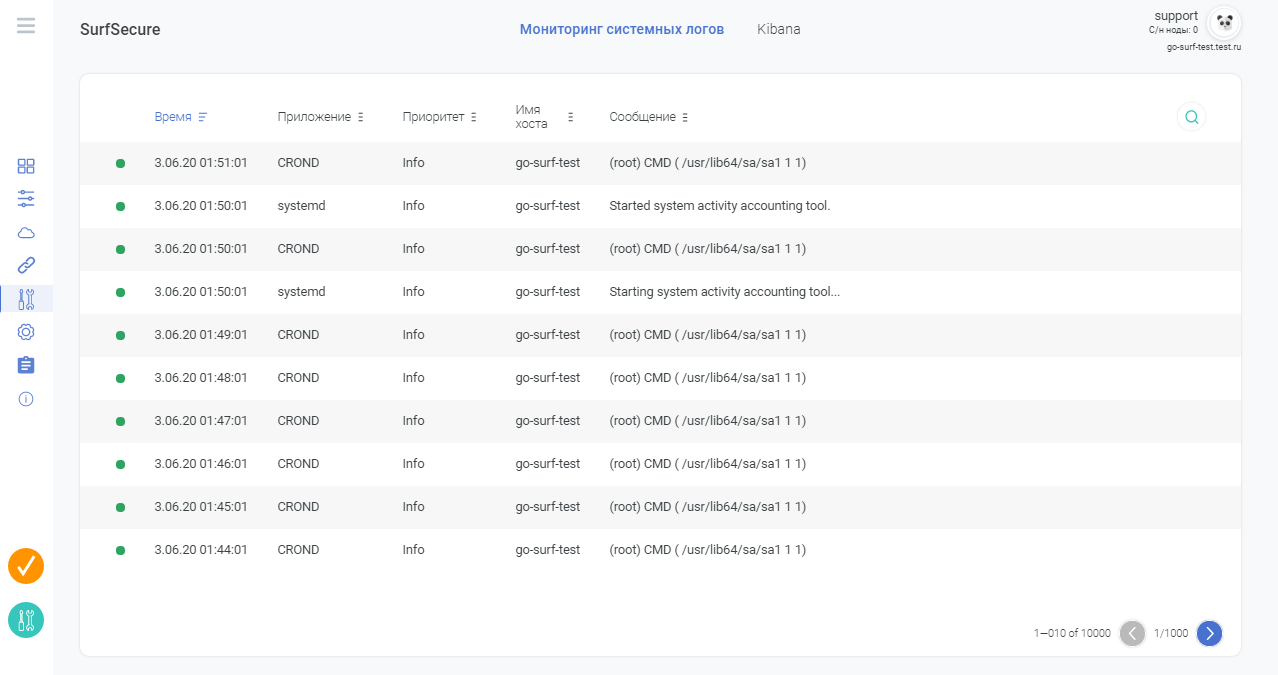Image resolution: width=1278 pixels, height=675 pixels.
Task: Open the hamburger menu in top-left
Action: 26,26
